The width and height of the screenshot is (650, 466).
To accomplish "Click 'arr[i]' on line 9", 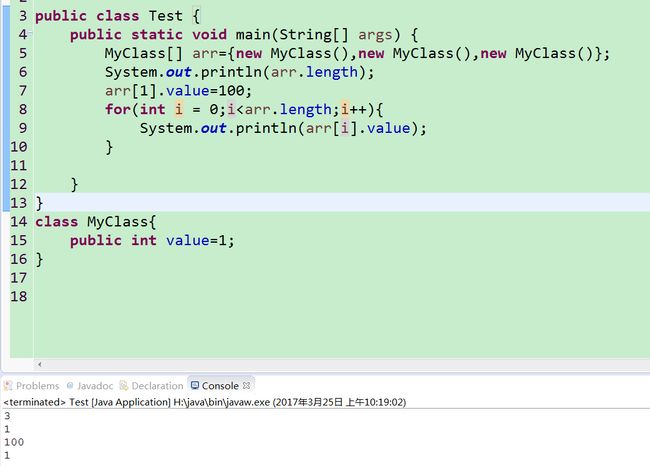I will pos(332,128).
